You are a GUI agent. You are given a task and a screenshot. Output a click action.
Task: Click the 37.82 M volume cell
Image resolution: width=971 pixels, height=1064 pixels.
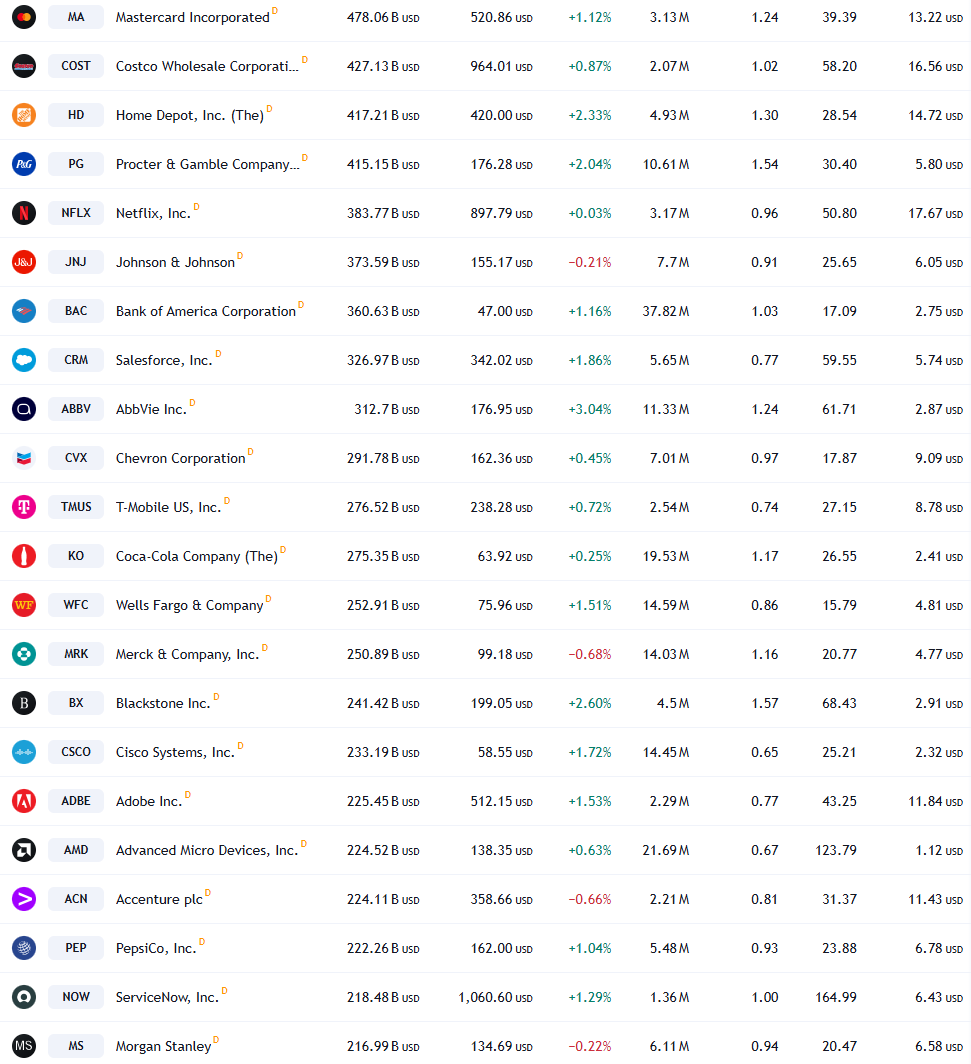point(666,311)
